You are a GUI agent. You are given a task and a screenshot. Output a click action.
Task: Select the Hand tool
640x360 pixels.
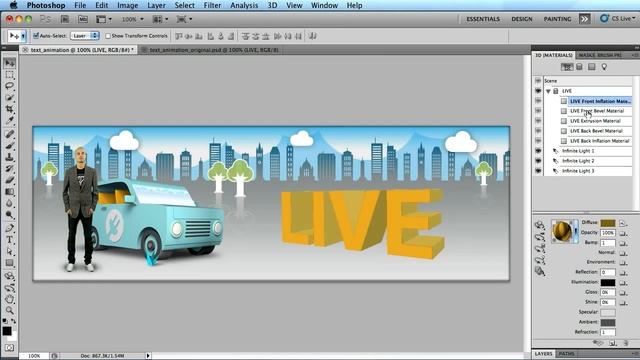(9, 299)
